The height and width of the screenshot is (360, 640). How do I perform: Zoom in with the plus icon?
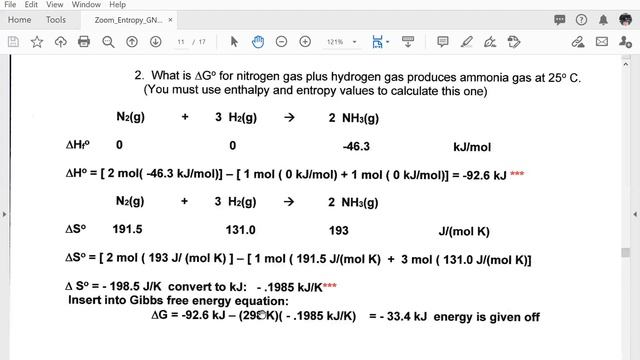click(x=305, y=42)
